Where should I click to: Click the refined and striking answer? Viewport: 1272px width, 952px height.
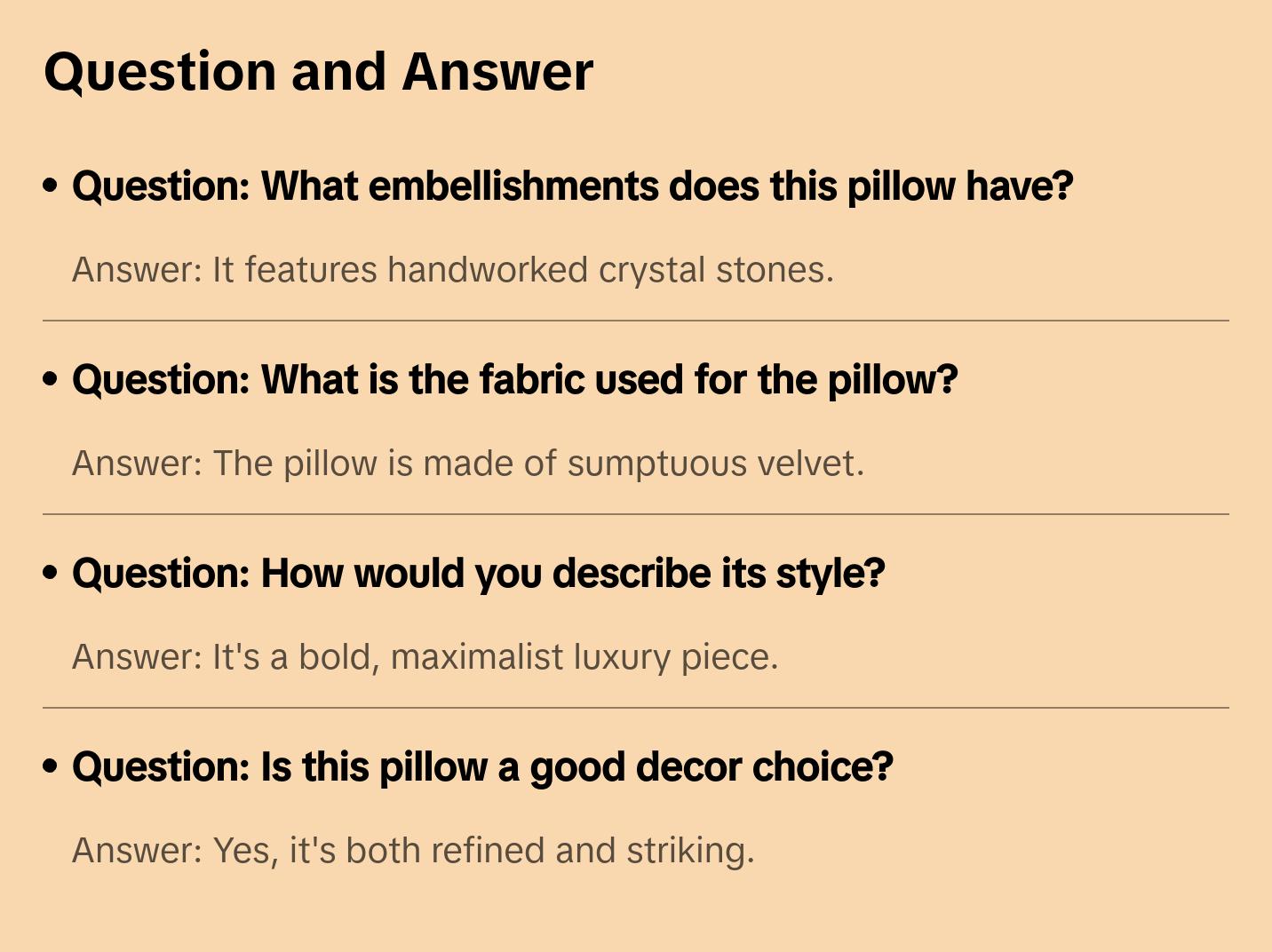pos(413,851)
